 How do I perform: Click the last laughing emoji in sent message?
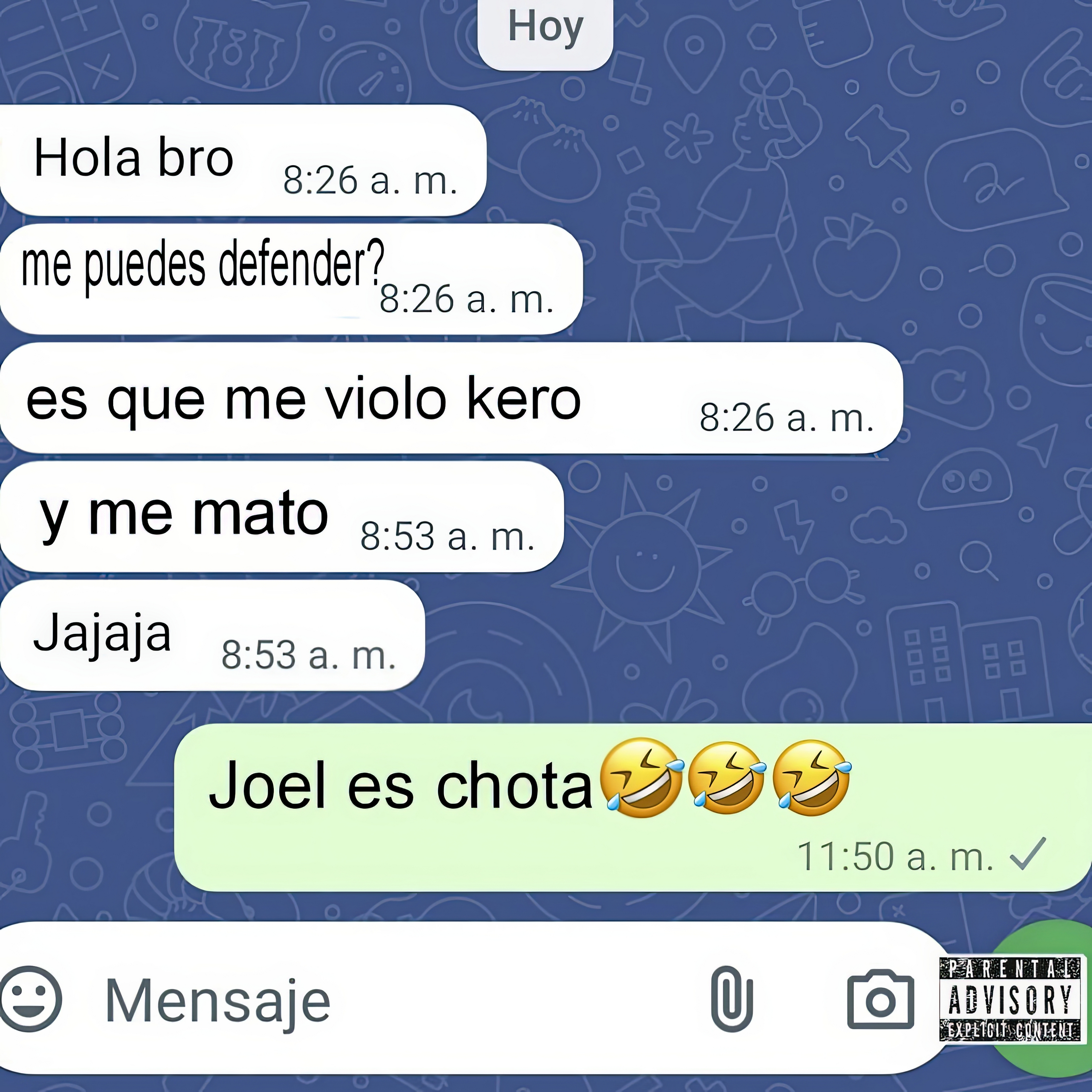[812, 777]
